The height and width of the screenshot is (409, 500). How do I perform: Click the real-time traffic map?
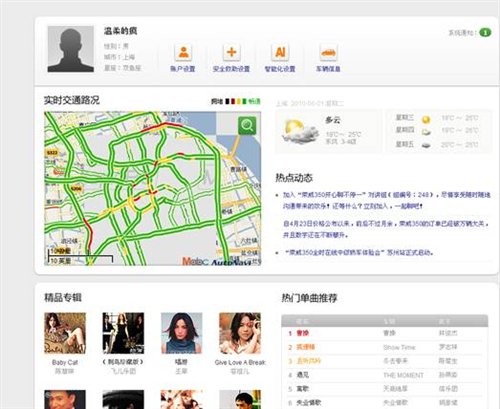coord(153,188)
